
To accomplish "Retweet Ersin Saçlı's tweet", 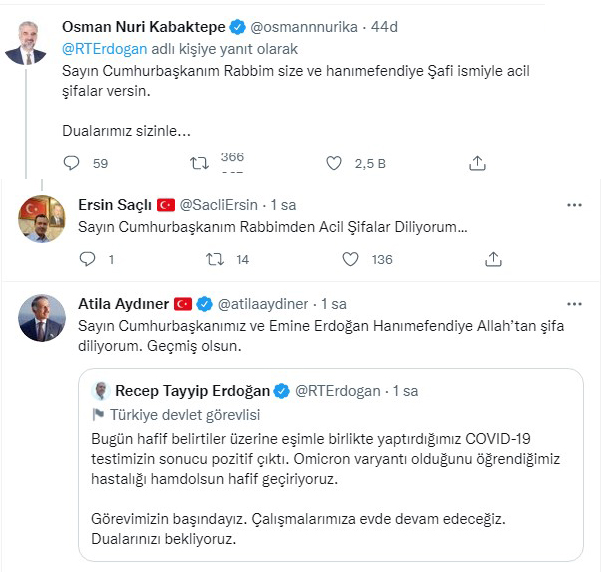I will 215,260.
